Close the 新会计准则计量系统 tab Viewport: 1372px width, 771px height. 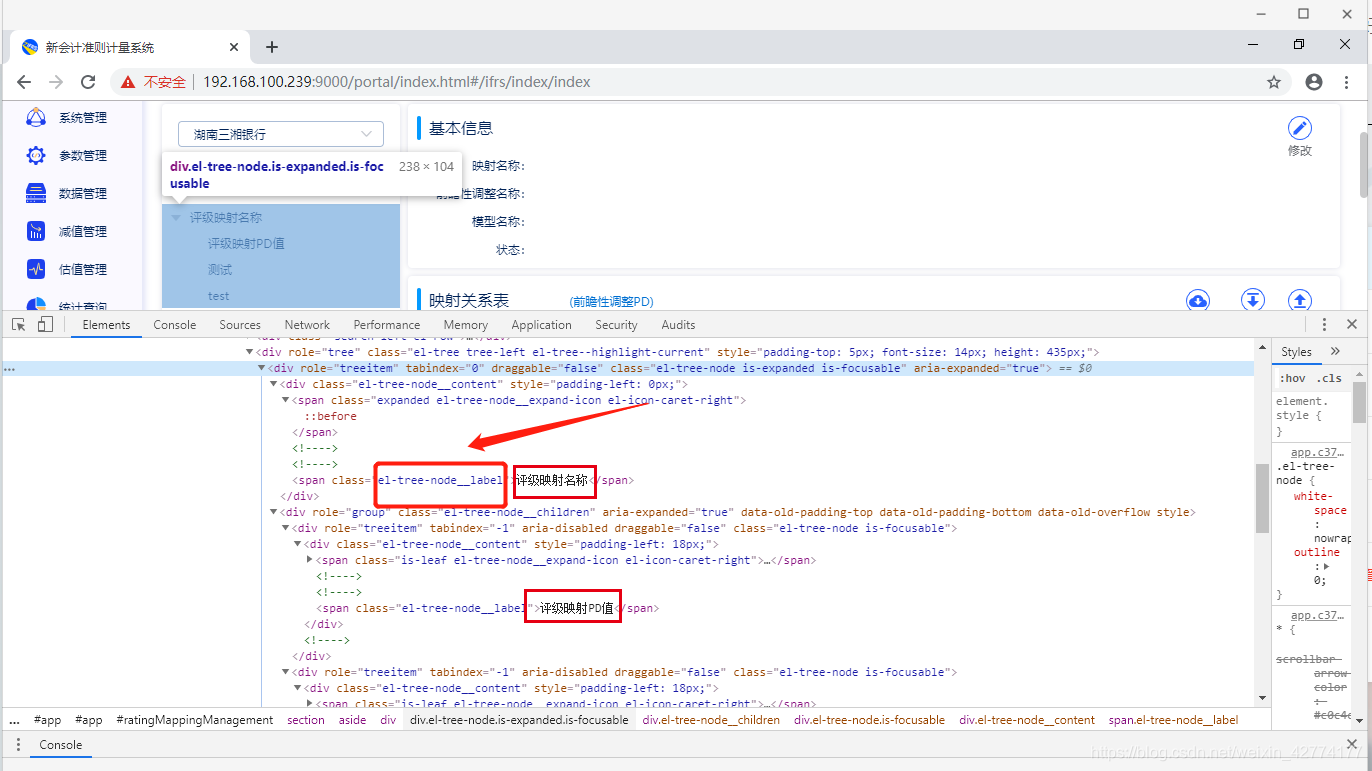coord(235,47)
